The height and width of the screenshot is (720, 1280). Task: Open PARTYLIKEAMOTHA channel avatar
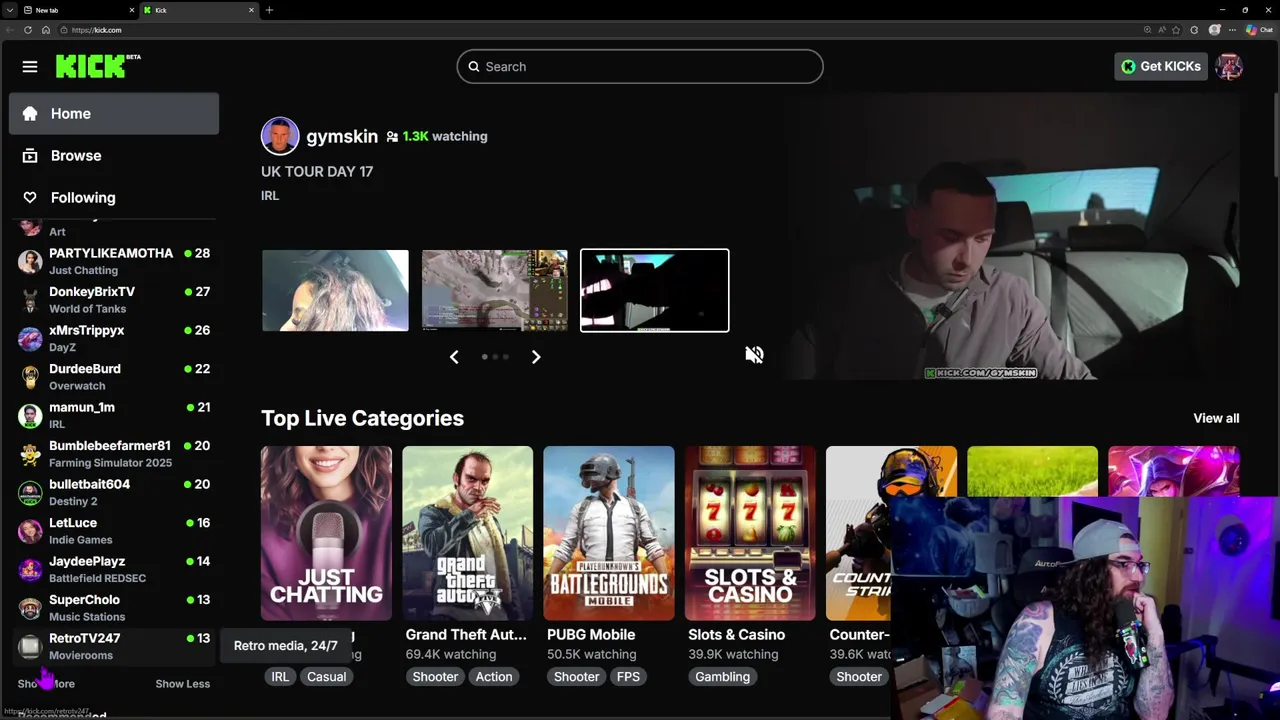[30, 262]
